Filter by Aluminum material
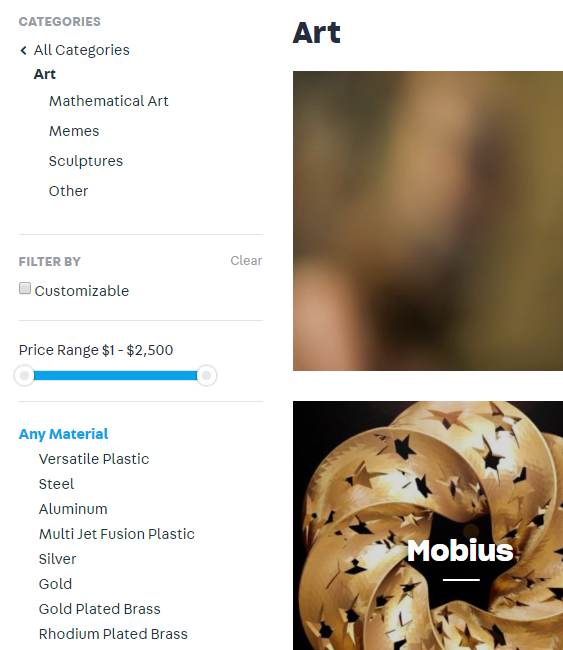The image size is (563, 650). pos(73,509)
